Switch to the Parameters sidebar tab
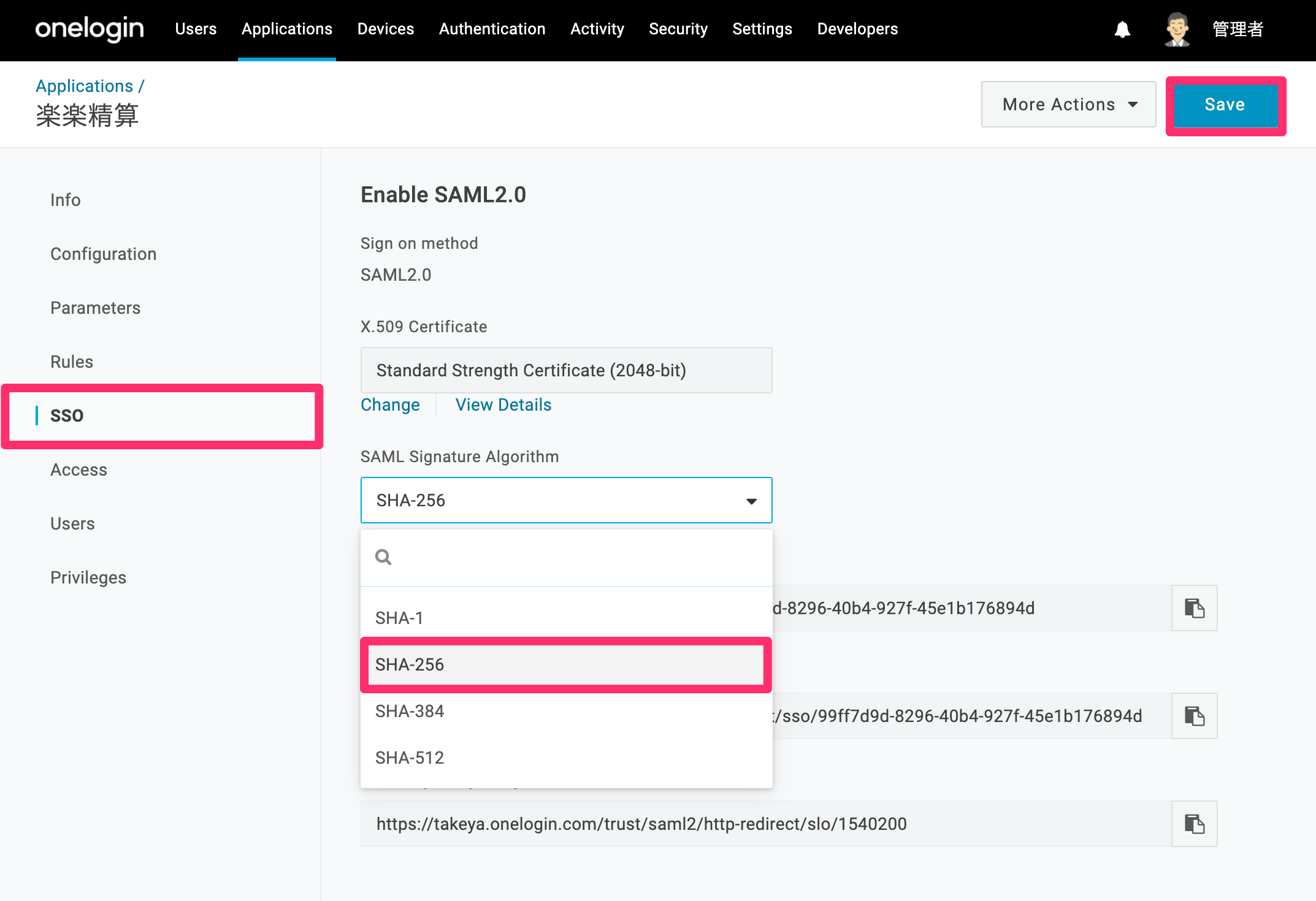The width and height of the screenshot is (1316, 901). (x=95, y=308)
